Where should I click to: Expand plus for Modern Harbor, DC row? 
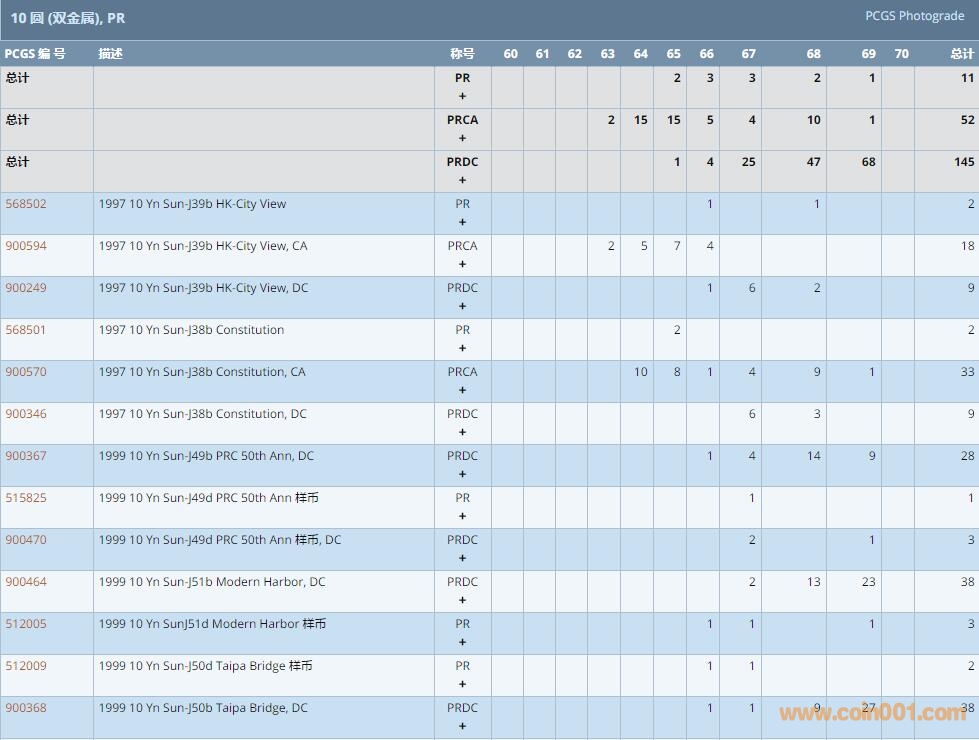pos(462,601)
